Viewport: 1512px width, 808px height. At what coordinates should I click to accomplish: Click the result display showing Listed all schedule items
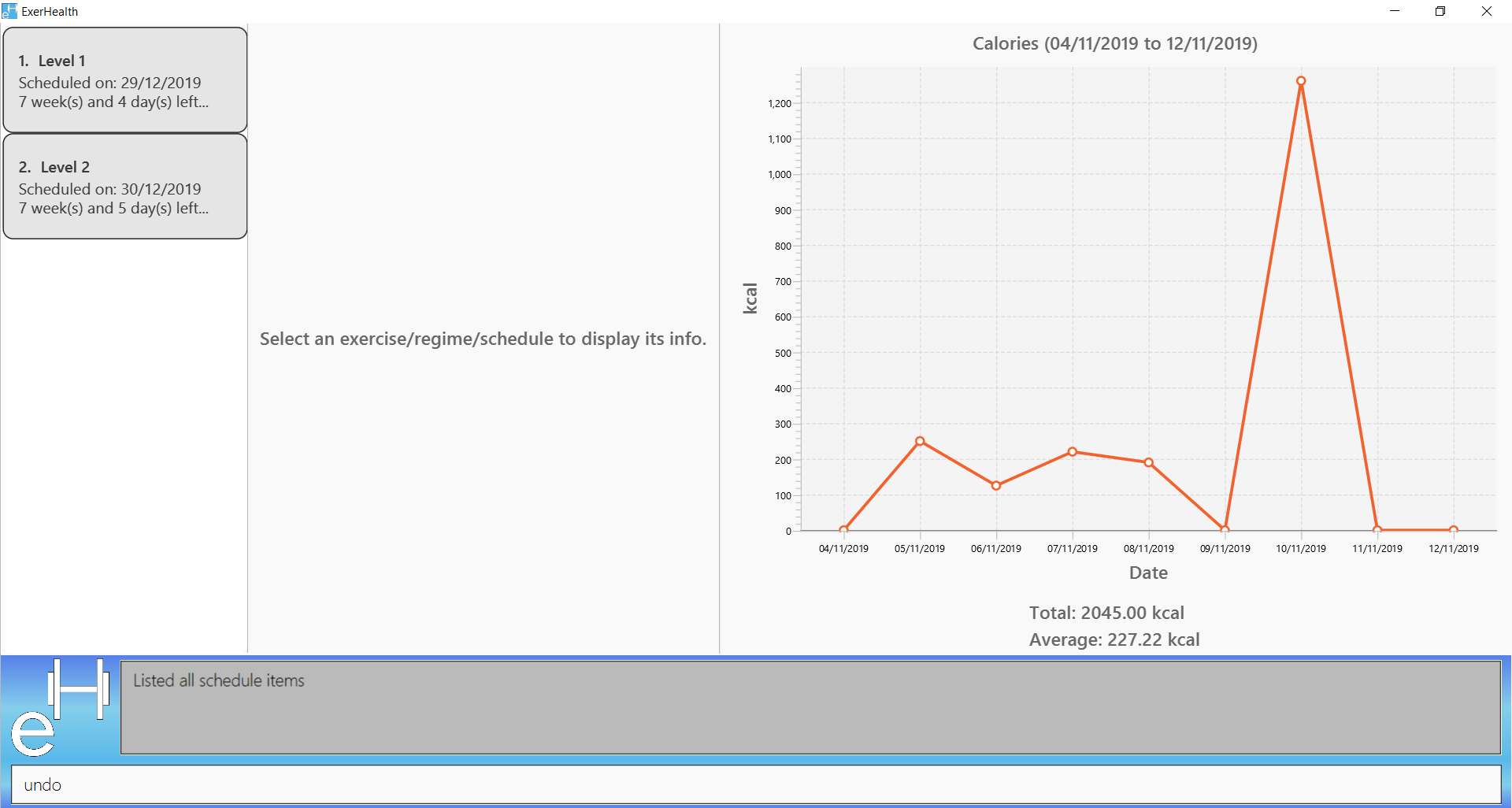pos(810,707)
